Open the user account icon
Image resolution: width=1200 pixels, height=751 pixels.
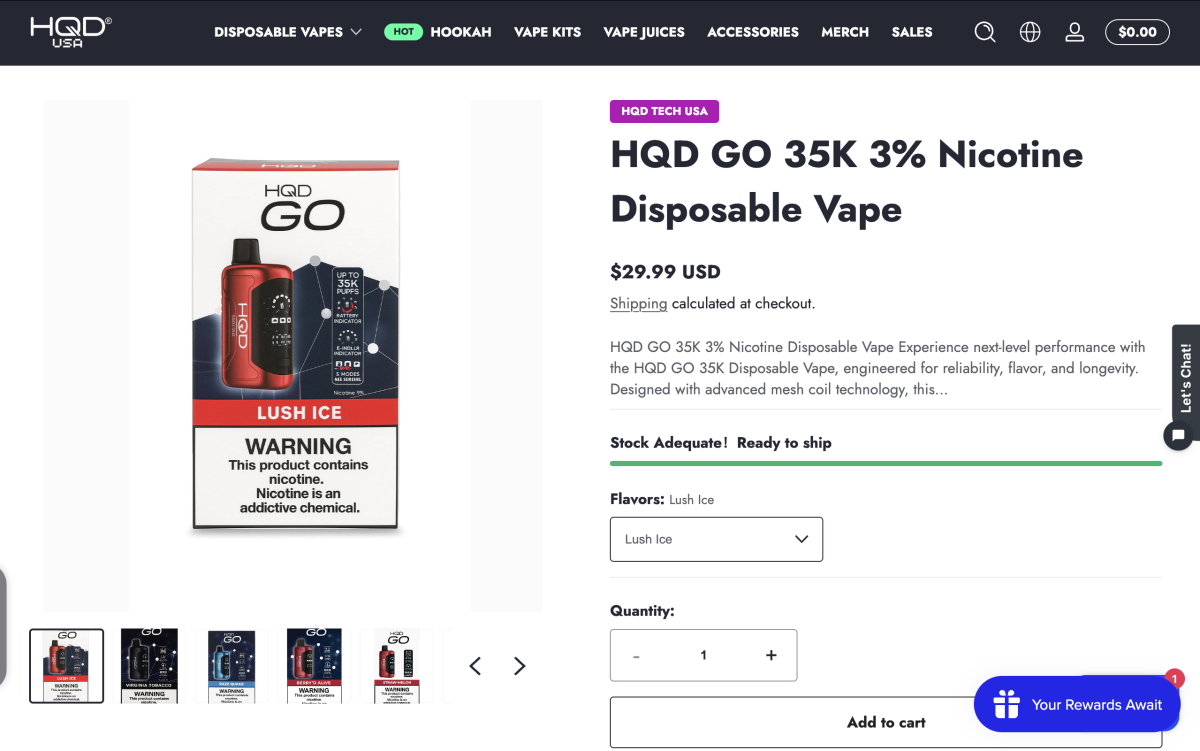coord(1075,32)
